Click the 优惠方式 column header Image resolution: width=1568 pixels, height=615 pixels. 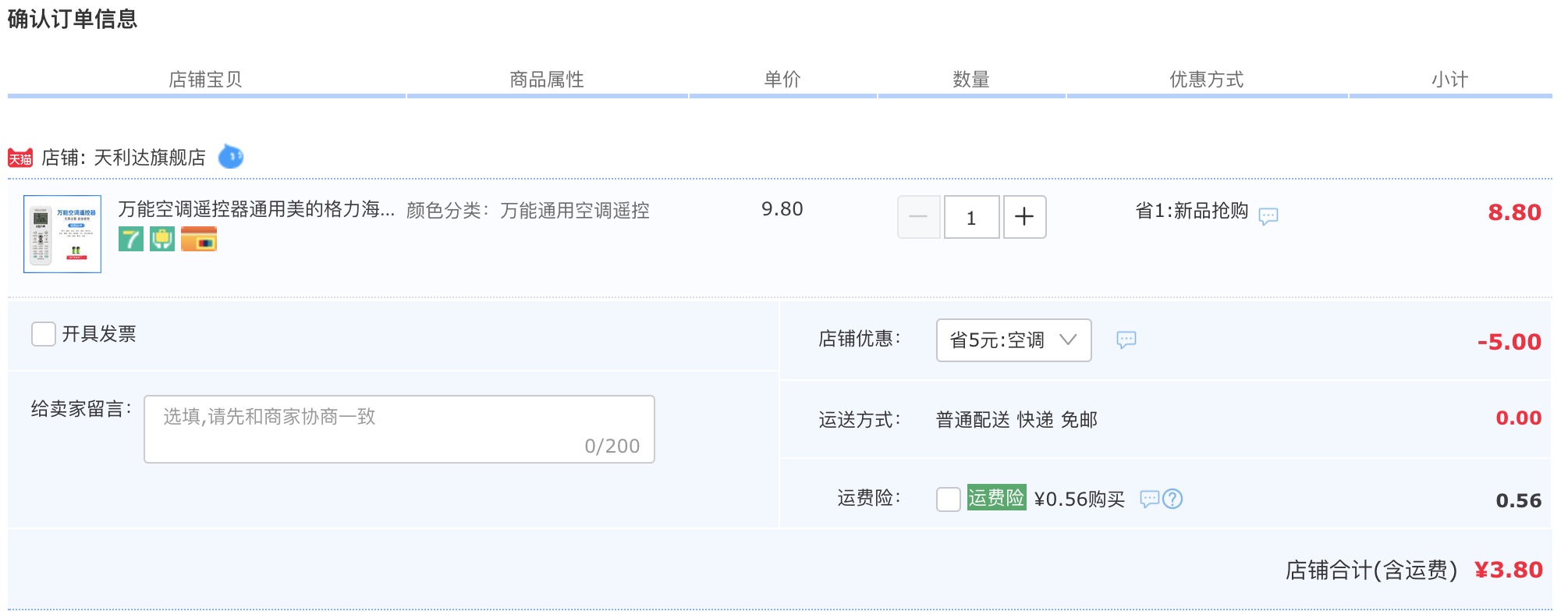coord(1207,80)
